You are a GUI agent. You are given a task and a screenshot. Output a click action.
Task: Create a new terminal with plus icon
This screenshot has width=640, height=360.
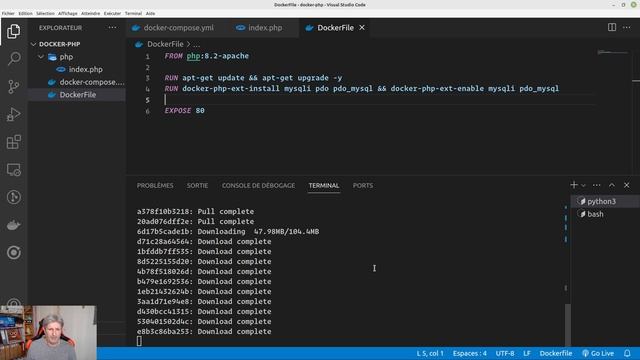[574, 185]
